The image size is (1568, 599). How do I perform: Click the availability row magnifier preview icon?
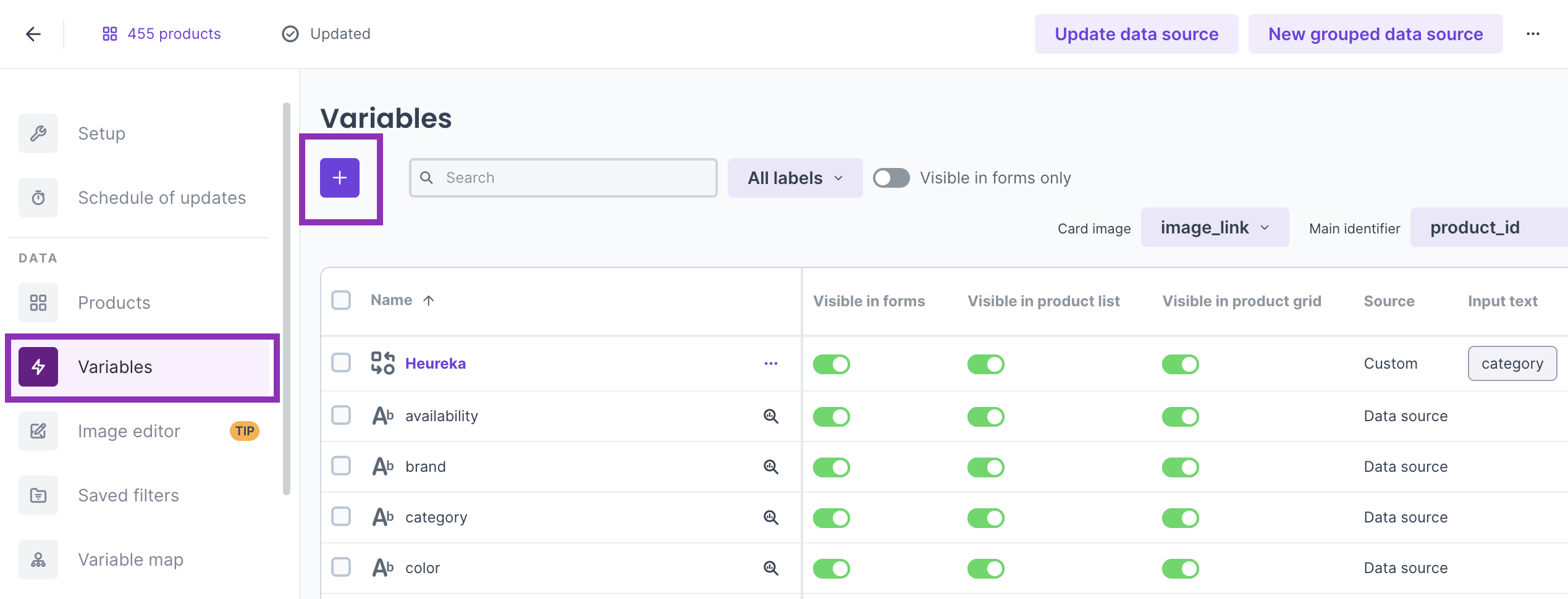click(x=770, y=416)
